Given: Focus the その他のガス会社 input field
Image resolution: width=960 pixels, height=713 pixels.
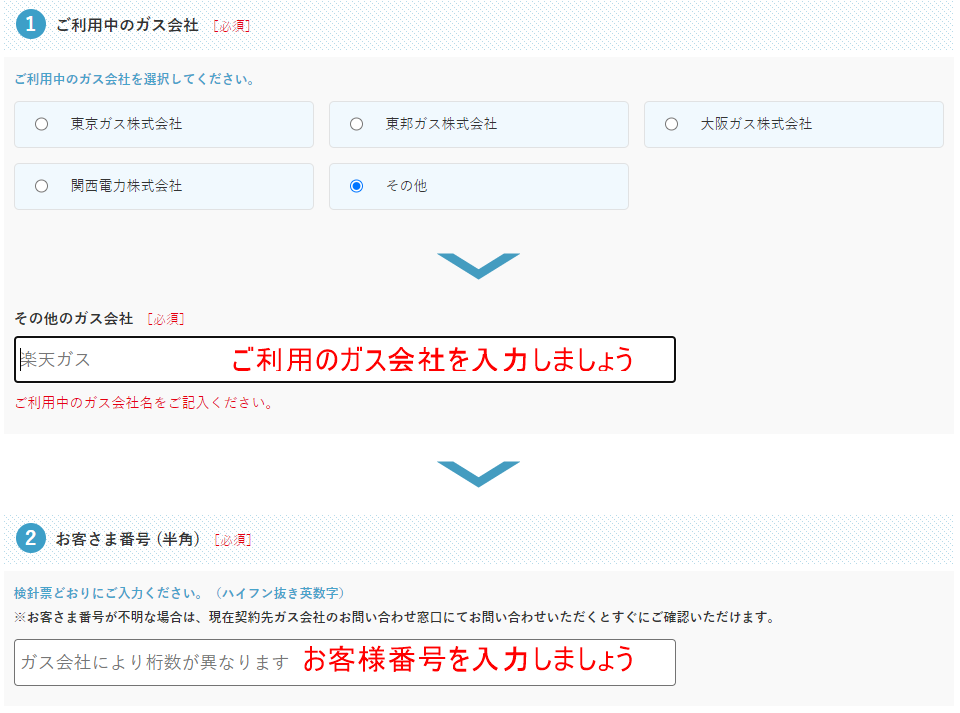Looking at the screenshot, I should point(345,359).
